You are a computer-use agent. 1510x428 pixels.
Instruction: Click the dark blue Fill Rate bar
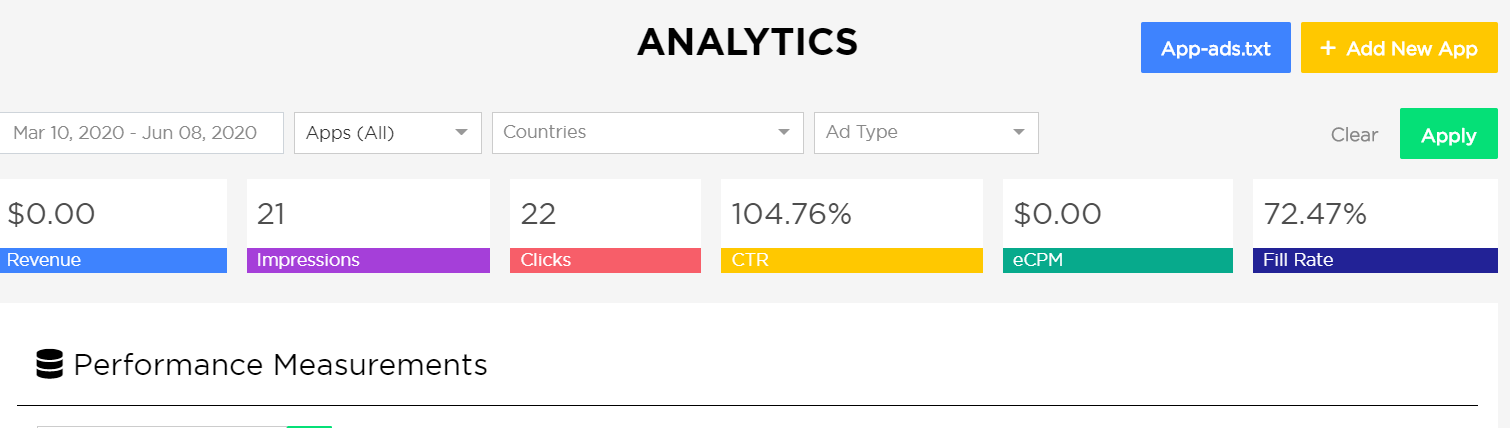[x=1375, y=260]
